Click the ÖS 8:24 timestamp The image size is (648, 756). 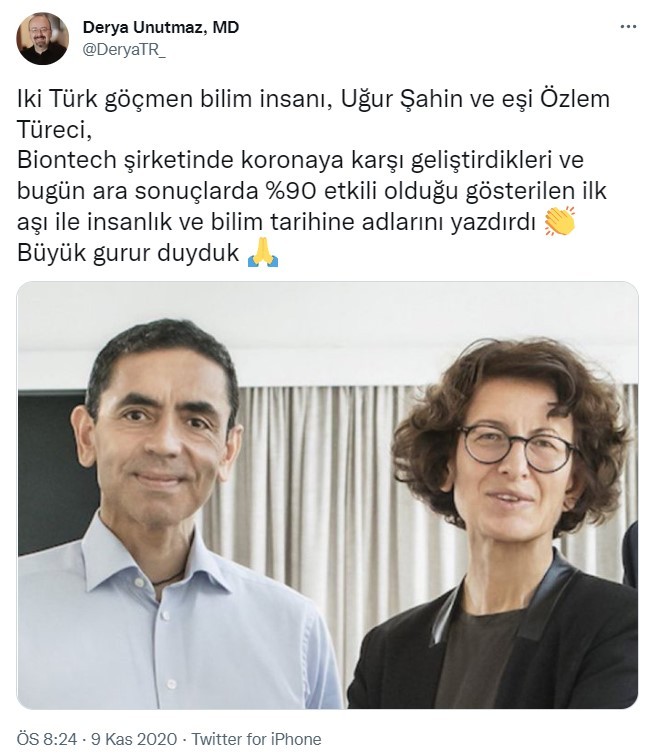point(47,739)
